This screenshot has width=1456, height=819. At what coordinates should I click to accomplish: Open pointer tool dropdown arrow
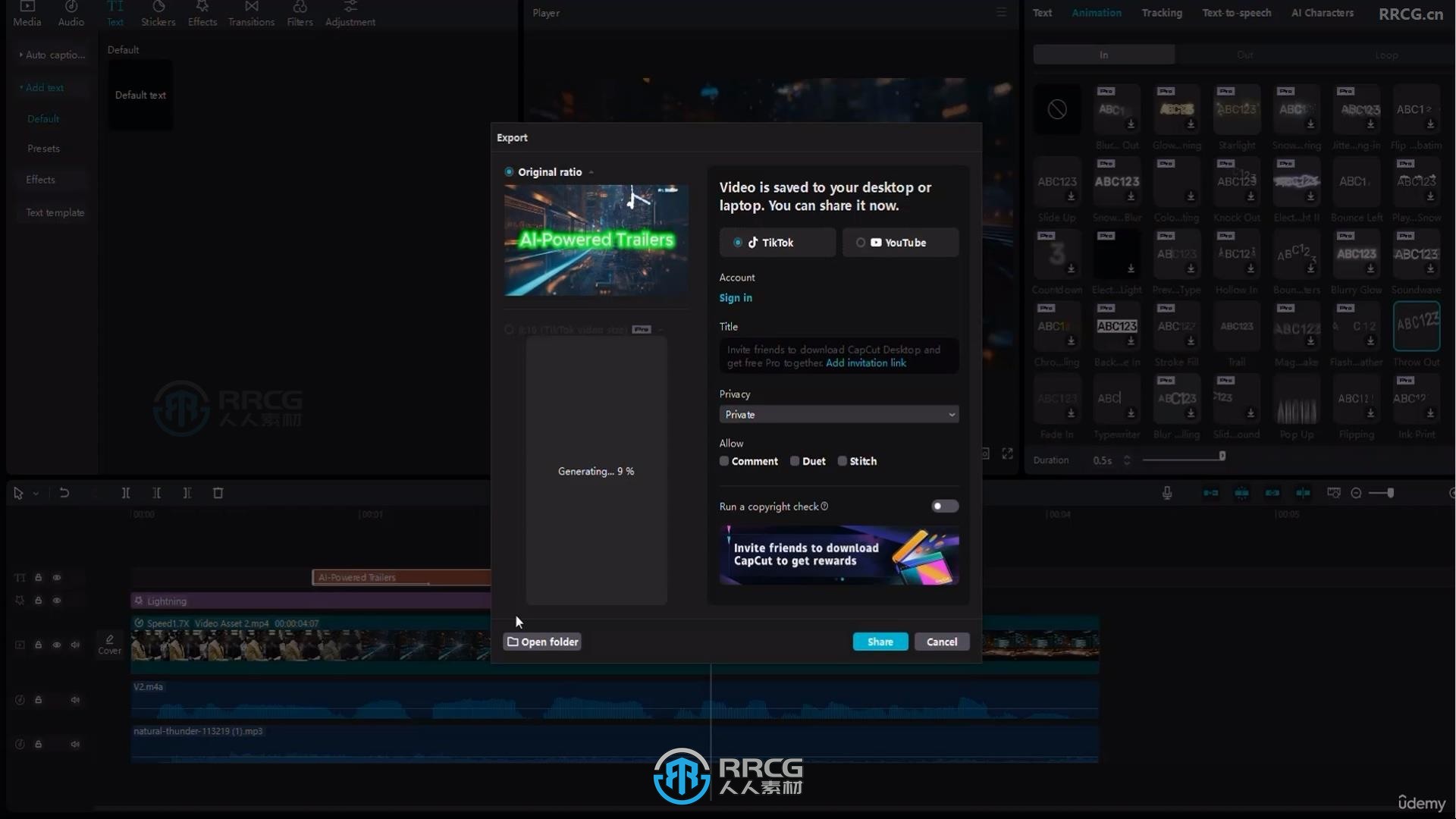(36, 494)
